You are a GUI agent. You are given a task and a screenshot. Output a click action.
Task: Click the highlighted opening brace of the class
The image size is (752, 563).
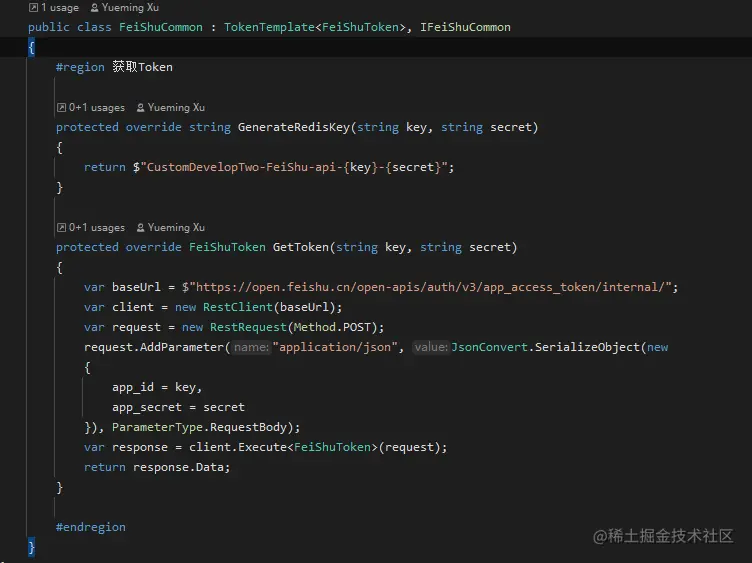point(31,47)
